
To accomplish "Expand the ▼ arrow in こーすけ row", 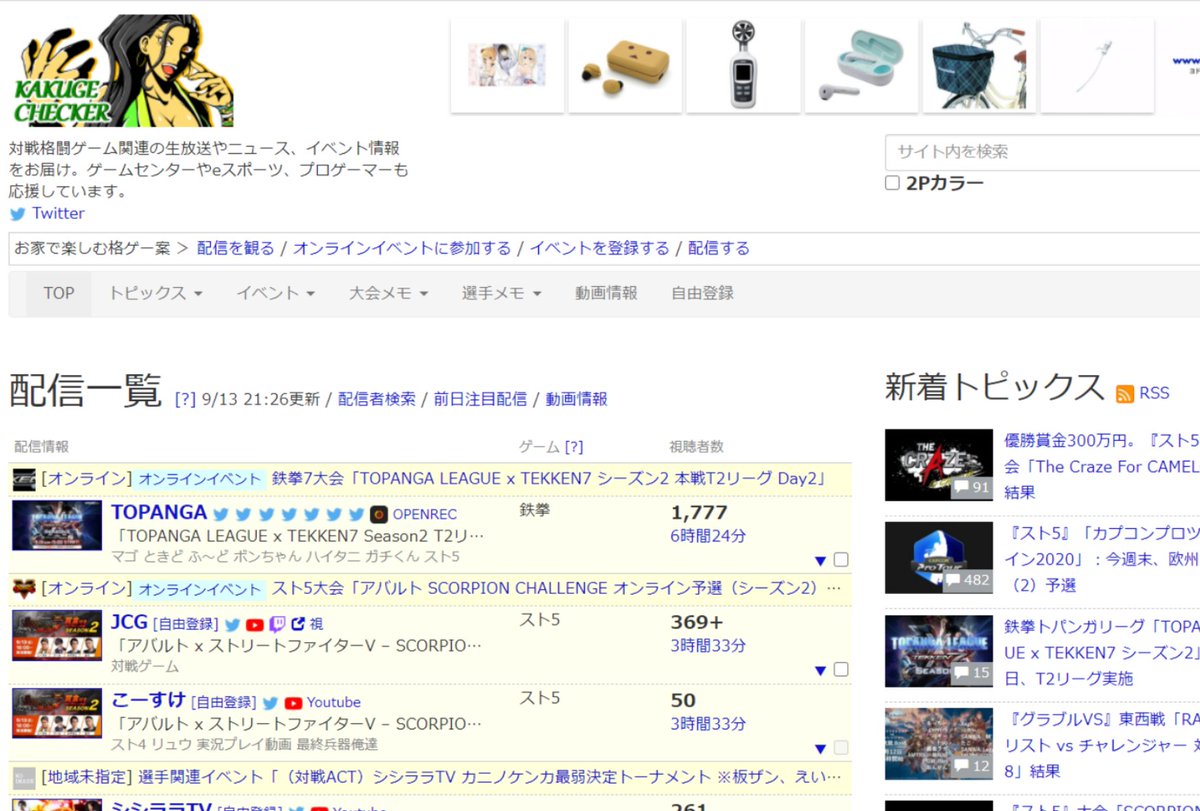I will [821, 749].
